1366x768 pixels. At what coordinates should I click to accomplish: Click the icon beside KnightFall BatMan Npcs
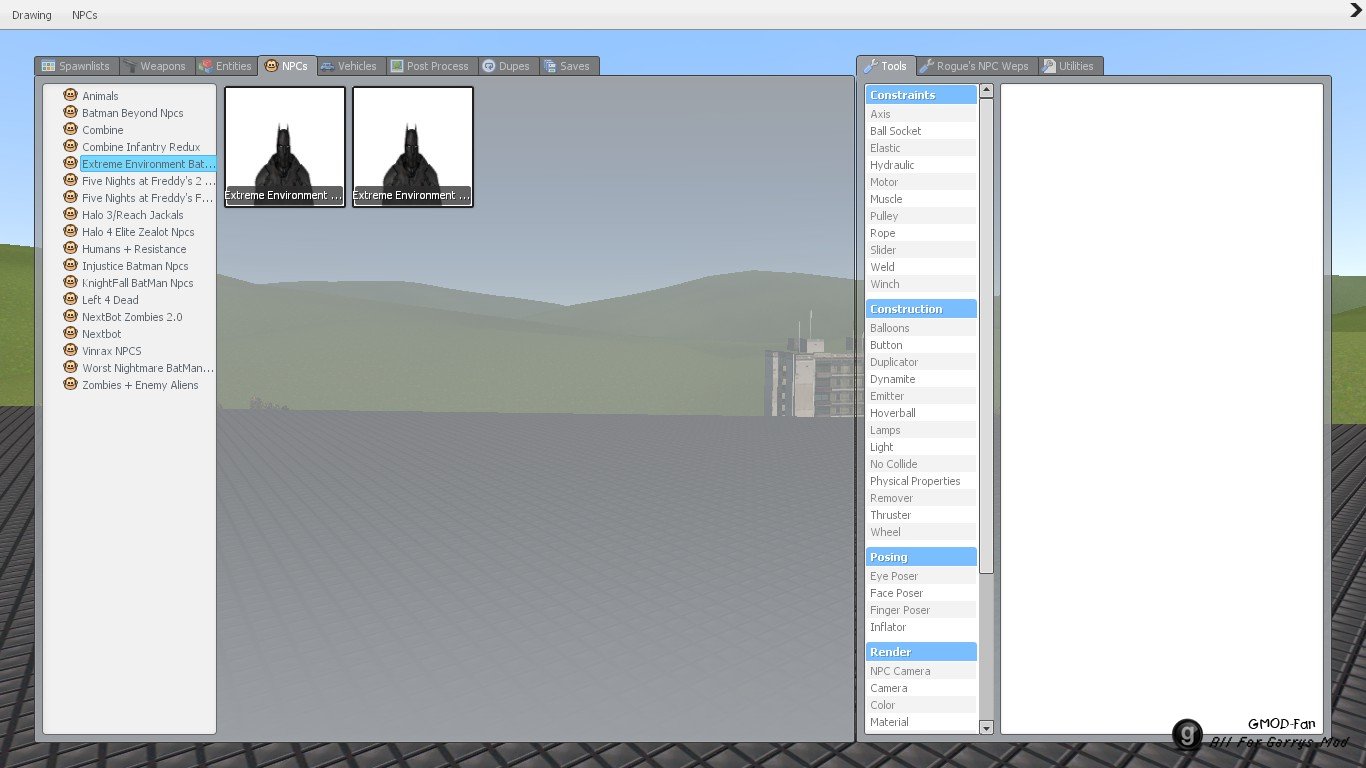pyautogui.click(x=71, y=282)
